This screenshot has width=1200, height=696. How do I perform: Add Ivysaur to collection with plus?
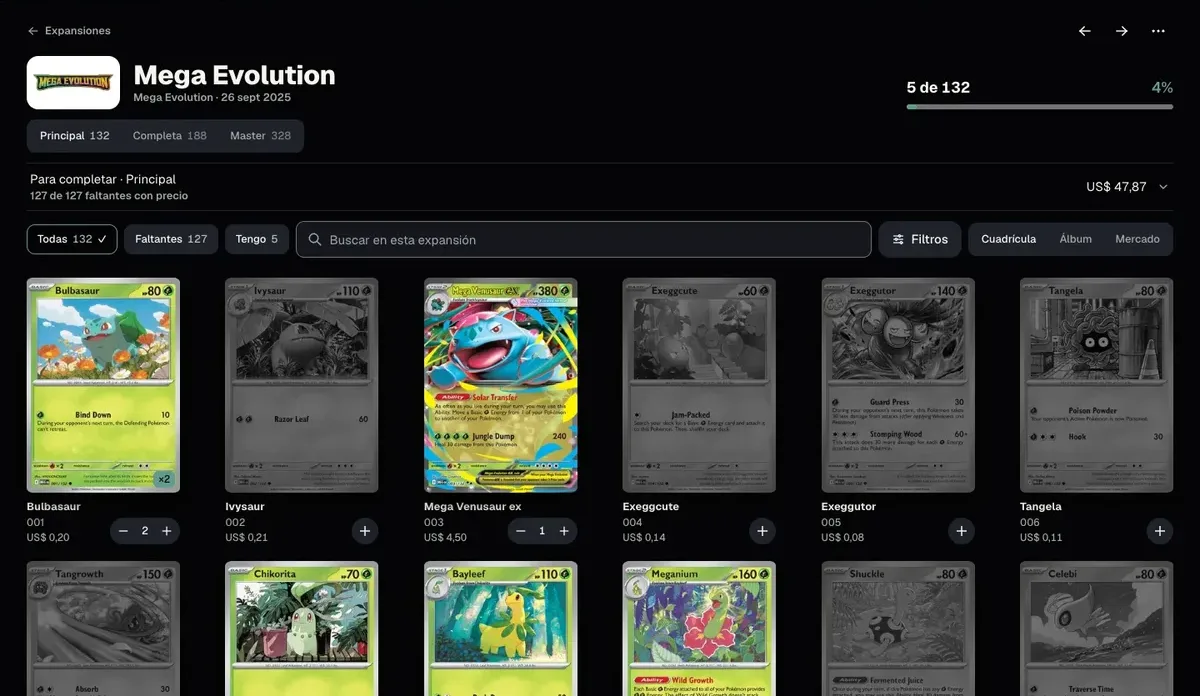click(x=365, y=531)
